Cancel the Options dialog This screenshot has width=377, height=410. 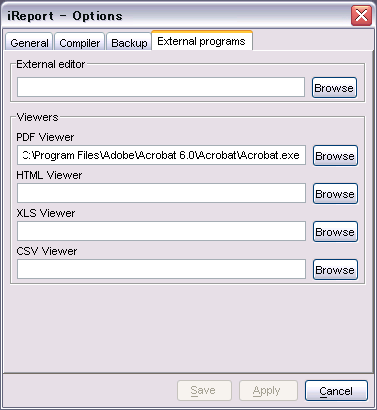coord(336,391)
